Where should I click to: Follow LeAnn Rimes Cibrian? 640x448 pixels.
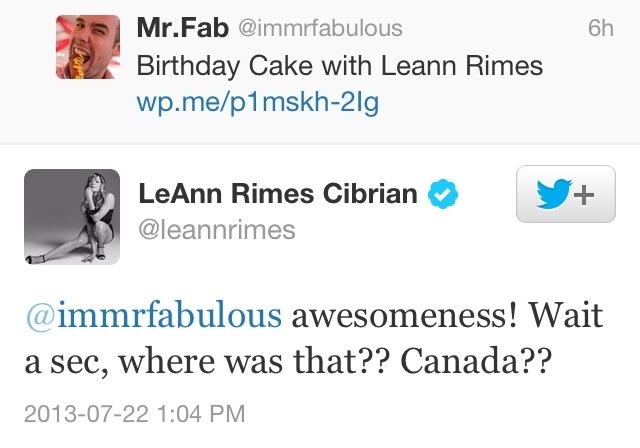click(x=566, y=194)
